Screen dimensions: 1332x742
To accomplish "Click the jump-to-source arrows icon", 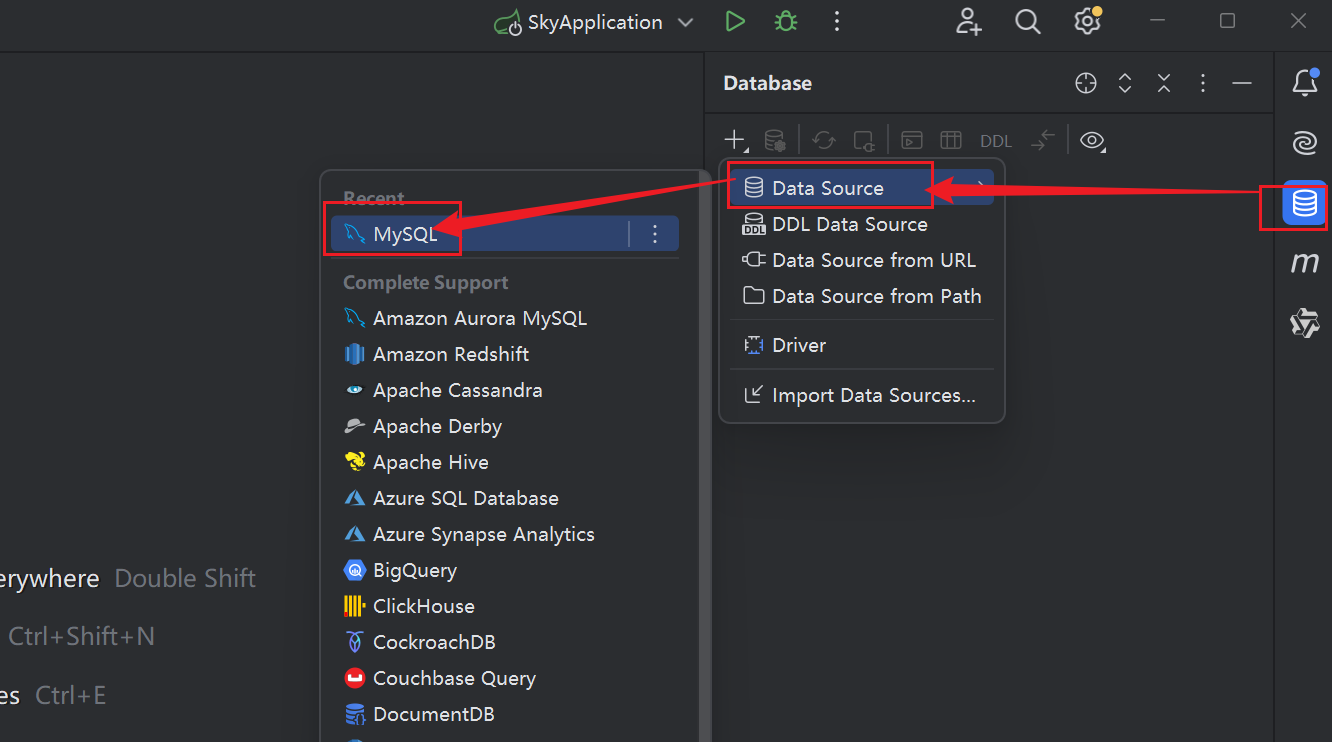I will click(x=1043, y=140).
